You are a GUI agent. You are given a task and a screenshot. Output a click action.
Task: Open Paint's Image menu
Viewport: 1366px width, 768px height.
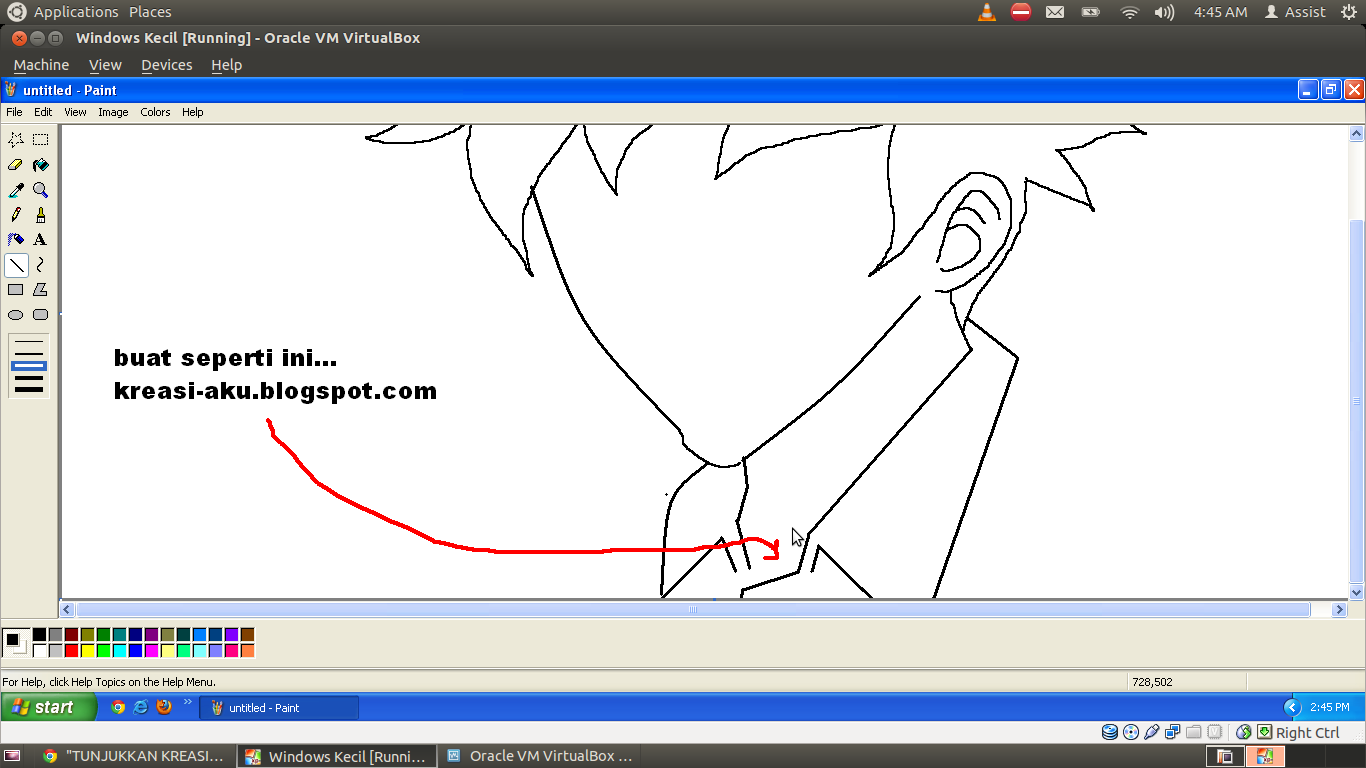point(113,112)
